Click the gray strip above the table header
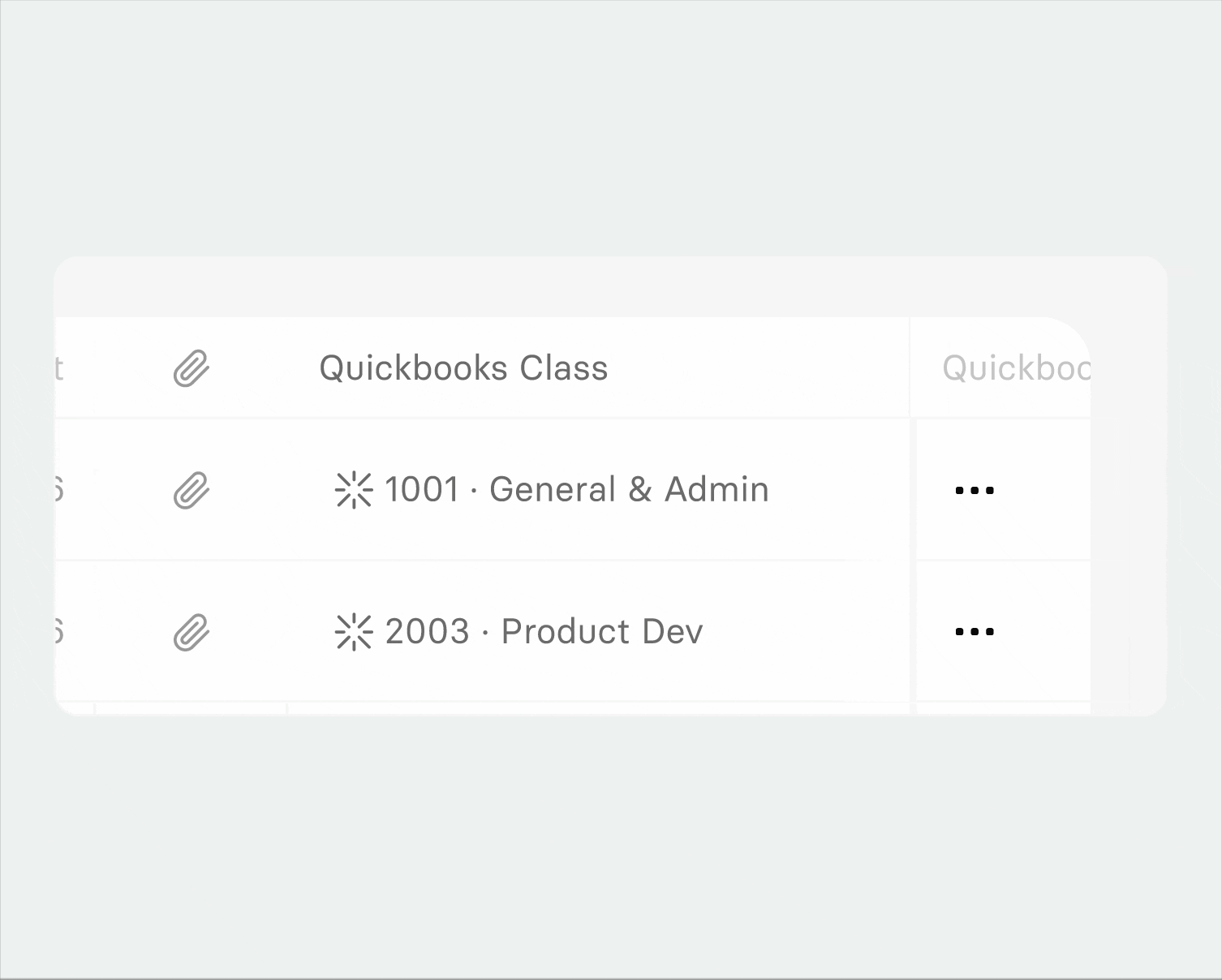Screen dimensions: 1222x980 click(568, 287)
